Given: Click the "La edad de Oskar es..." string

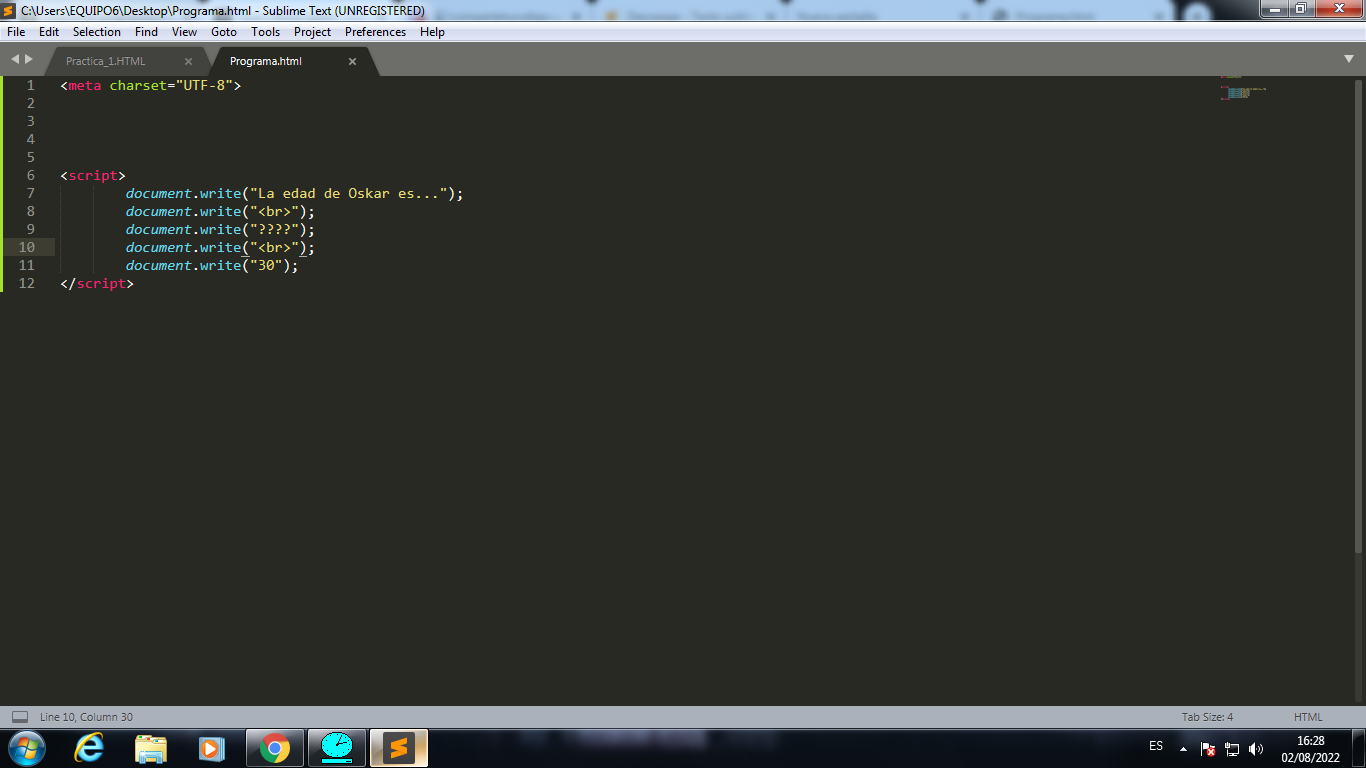Looking at the screenshot, I should 349,193.
